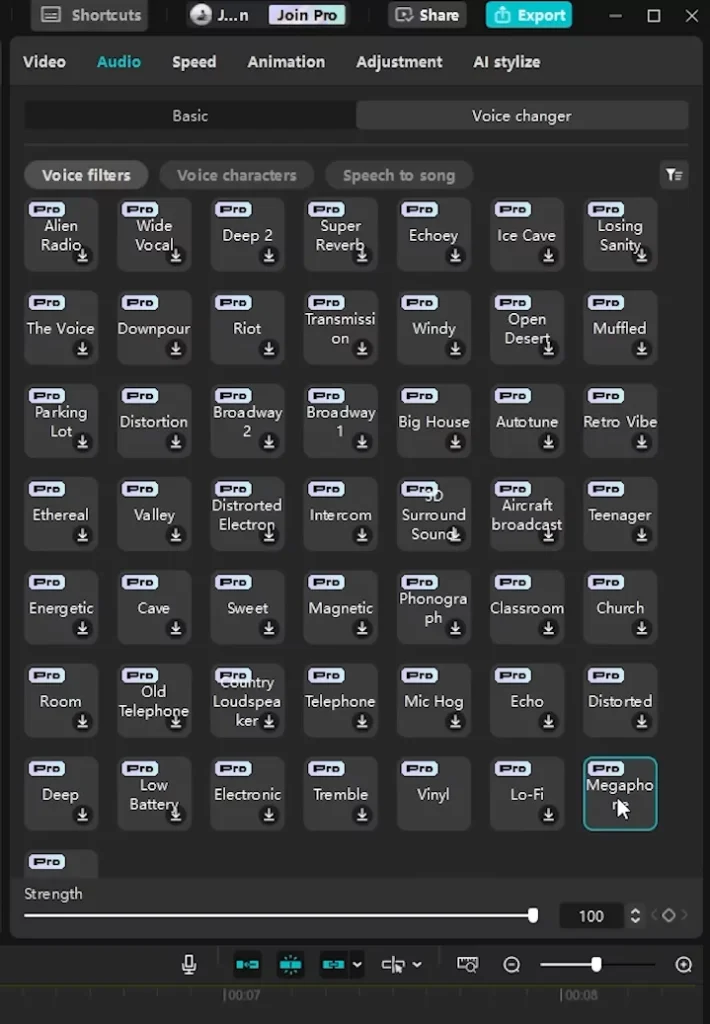Switch to the Basic audio section
The width and height of the screenshot is (710, 1024).
coord(190,116)
